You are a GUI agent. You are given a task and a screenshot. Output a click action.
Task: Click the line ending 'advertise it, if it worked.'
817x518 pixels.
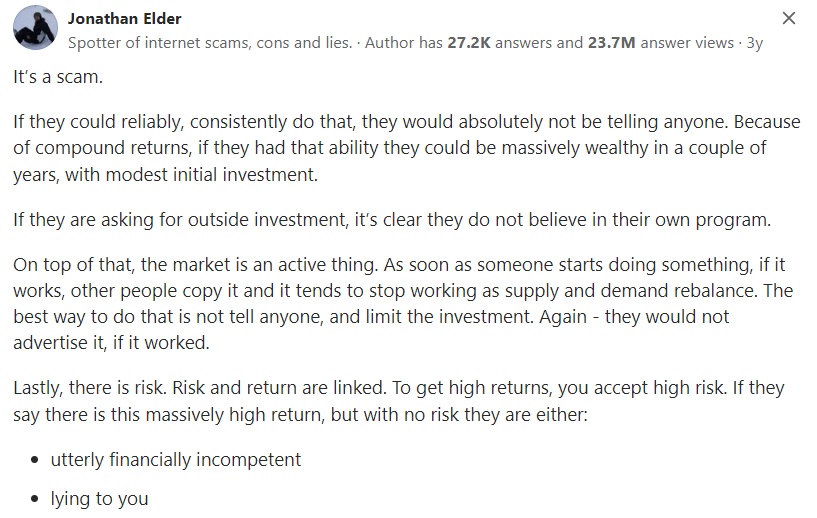[111, 343]
